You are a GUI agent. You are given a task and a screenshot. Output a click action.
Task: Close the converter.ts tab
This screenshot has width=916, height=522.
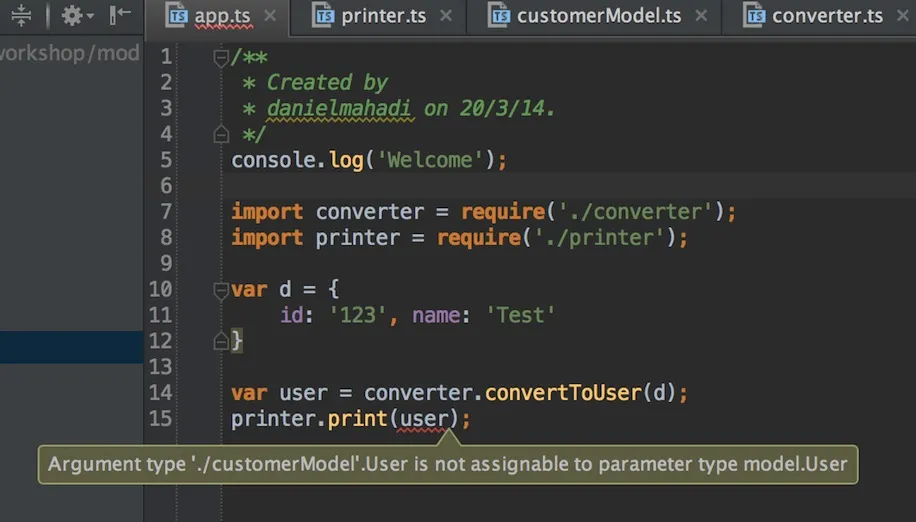coord(903,16)
